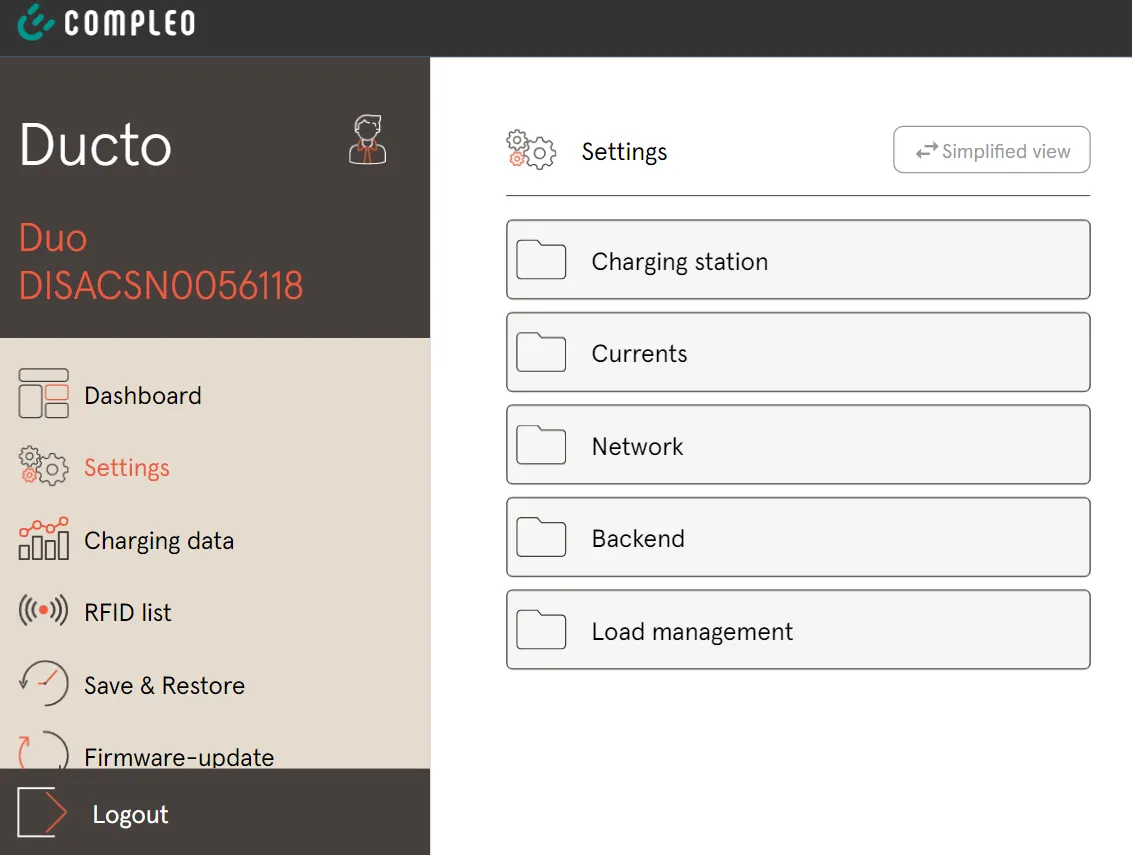Click the Save & Restore clock icon
1132x855 pixels.
click(x=43, y=683)
